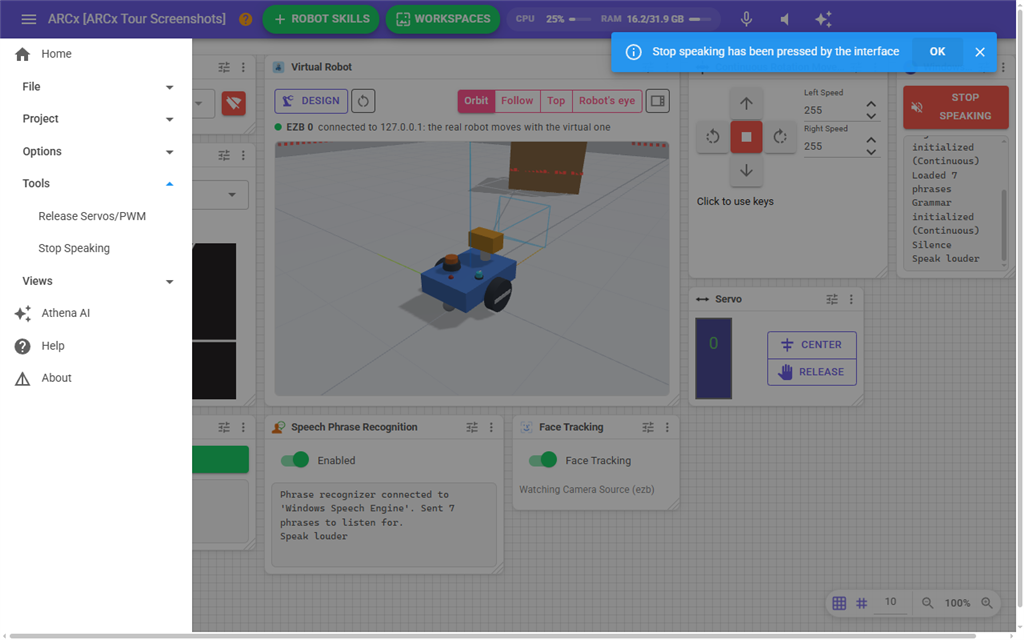Open About from the side menu
The width and height of the screenshot is (1024, 640).
pyautogui.click(x=96, y=378)
